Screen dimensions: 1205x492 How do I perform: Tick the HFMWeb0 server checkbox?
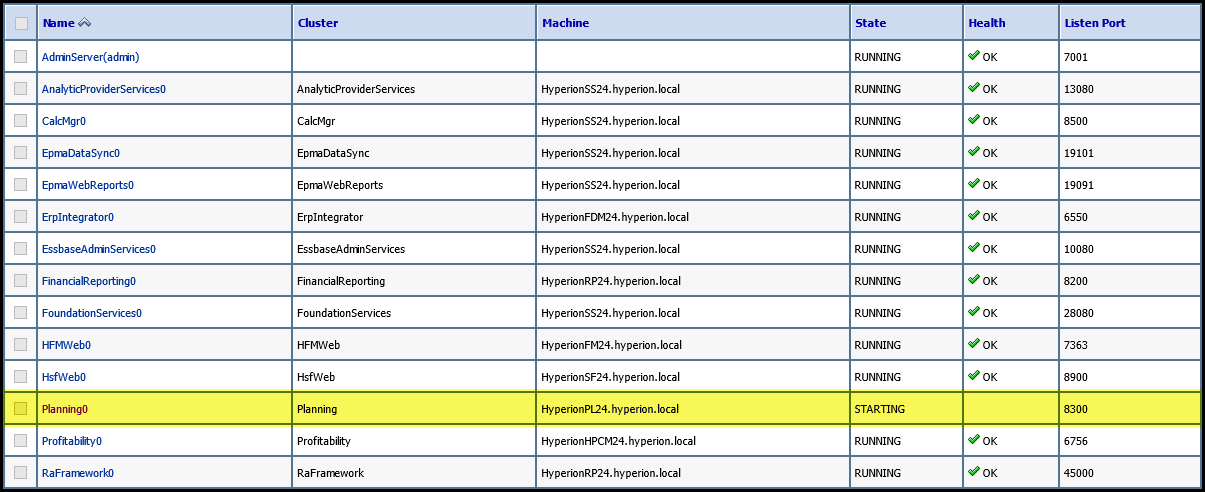click(21, 345)
